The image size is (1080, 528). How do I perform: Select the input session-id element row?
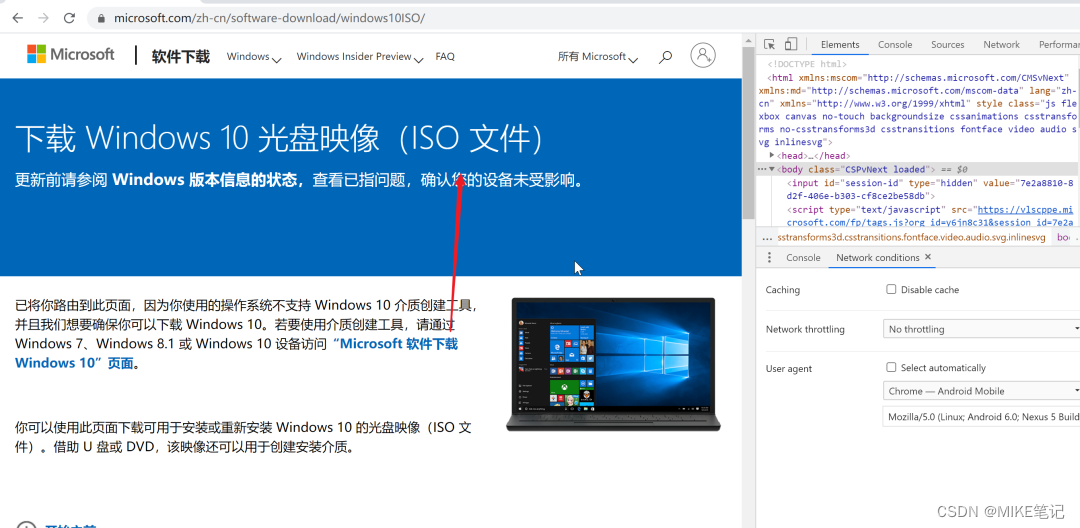[930, 189]
